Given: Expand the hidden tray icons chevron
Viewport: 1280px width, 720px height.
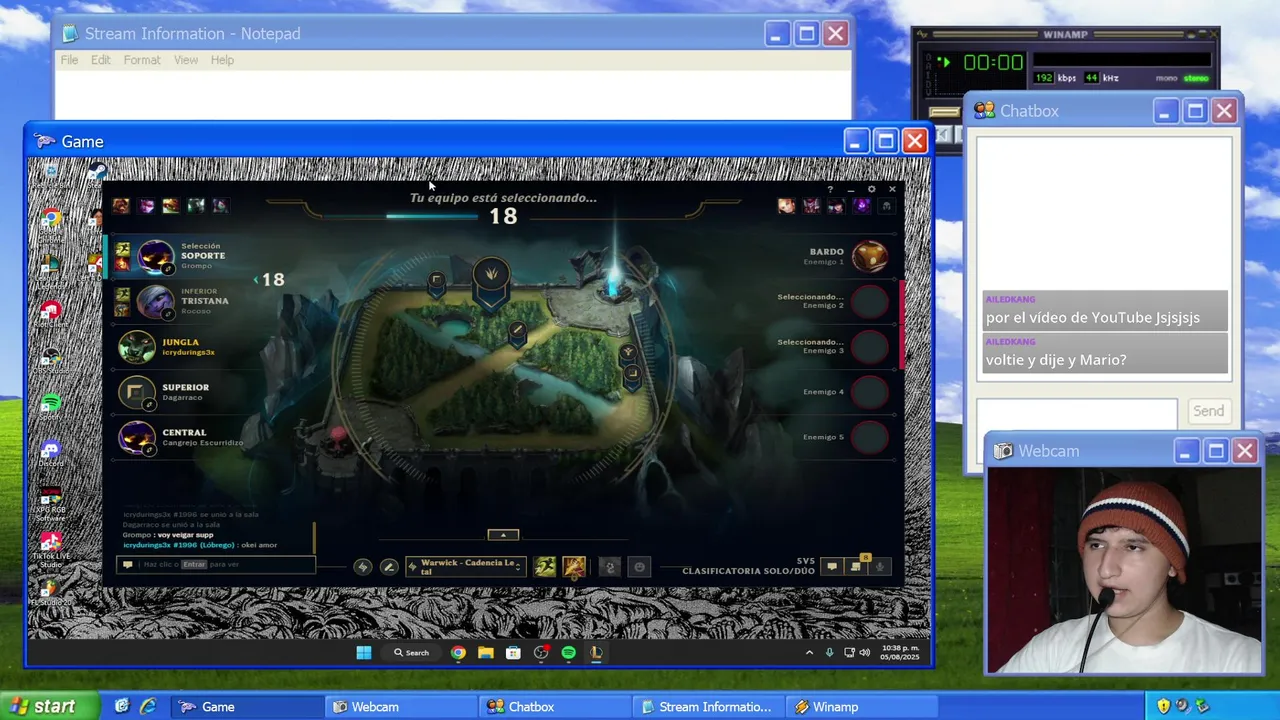Looking at the screenshot, I should (x=809, y=653).
